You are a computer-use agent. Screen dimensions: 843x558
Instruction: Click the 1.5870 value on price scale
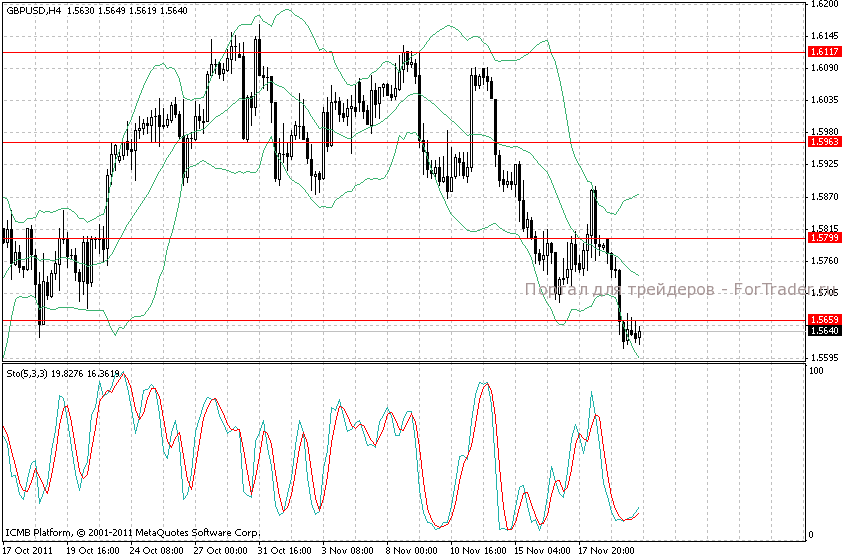pyautogui.click(x=824, y=197)
